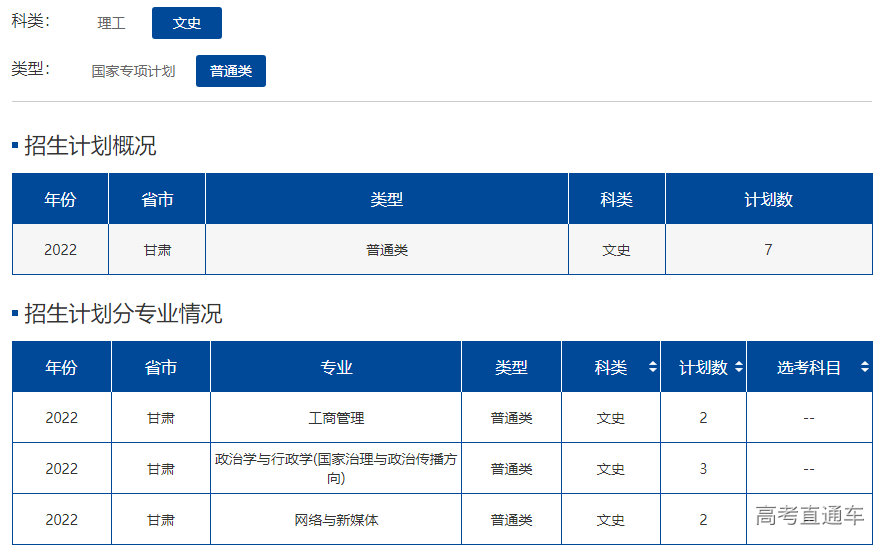This screenshot has height=555, width=893.
Task: Click the 类型 header in majors table
Action: click(x=511, y=367)
